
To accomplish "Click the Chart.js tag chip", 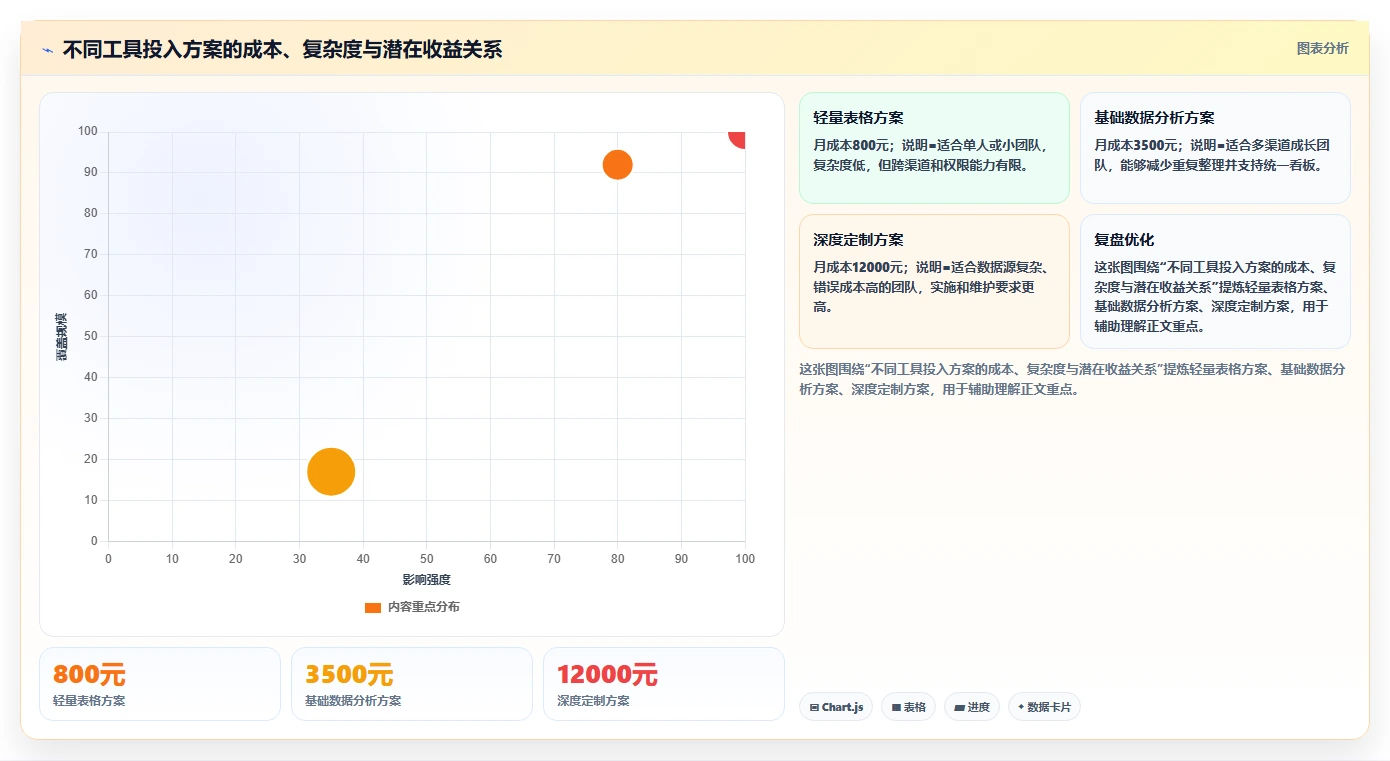I will click(836, 707).
